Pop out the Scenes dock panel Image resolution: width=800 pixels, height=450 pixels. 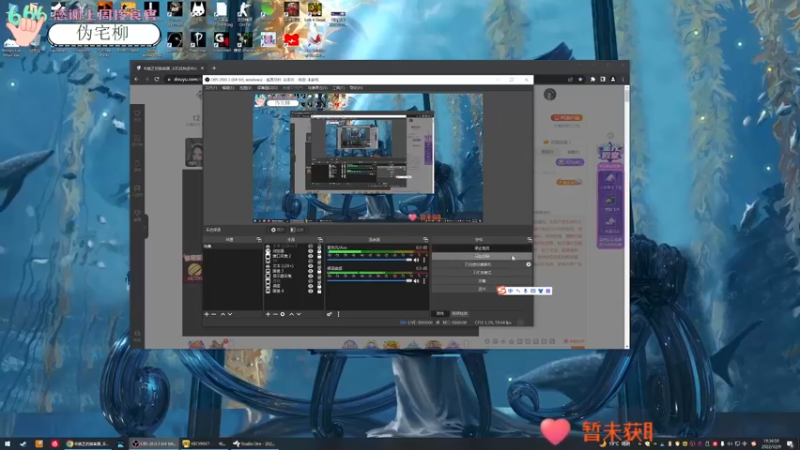259,239
